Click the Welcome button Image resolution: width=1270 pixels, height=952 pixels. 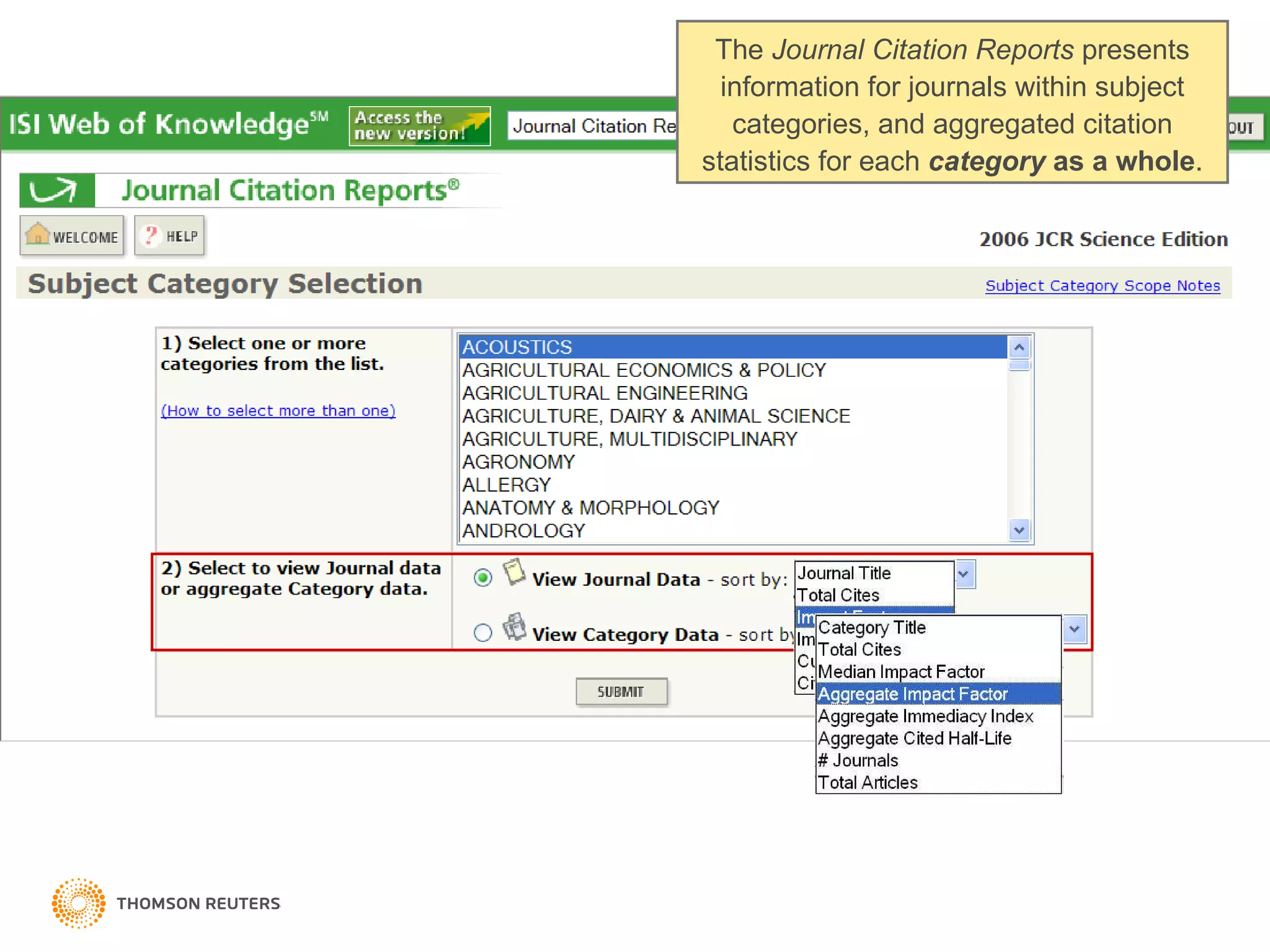(x=72, y=236)
